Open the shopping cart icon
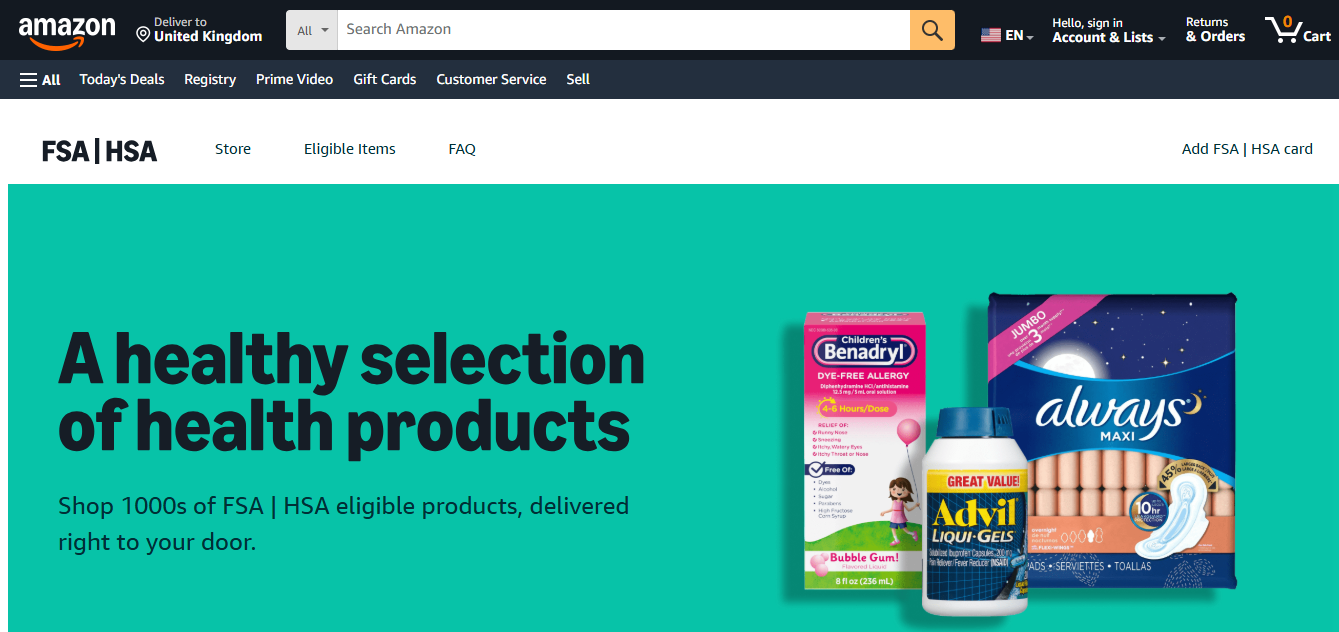 (x=1298, y=30)
